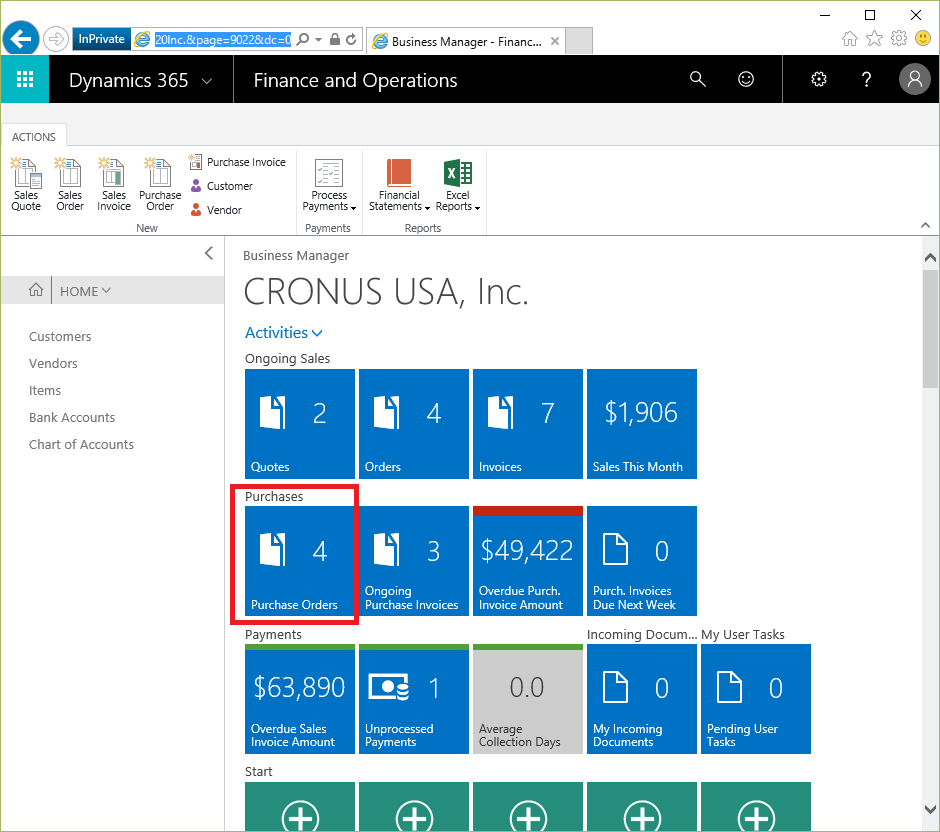Collapse the ribbon with the up chevron

coord(925,225)
